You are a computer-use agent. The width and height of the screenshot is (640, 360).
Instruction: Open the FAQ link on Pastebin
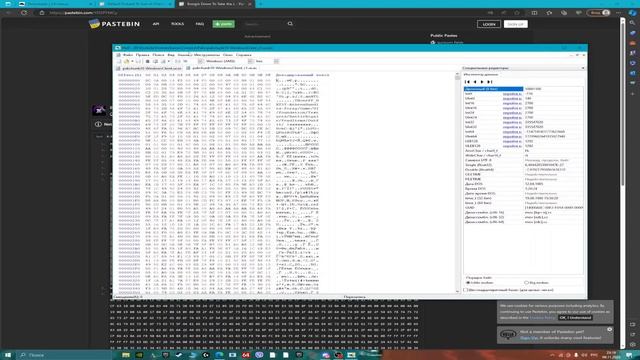(200, 24)
